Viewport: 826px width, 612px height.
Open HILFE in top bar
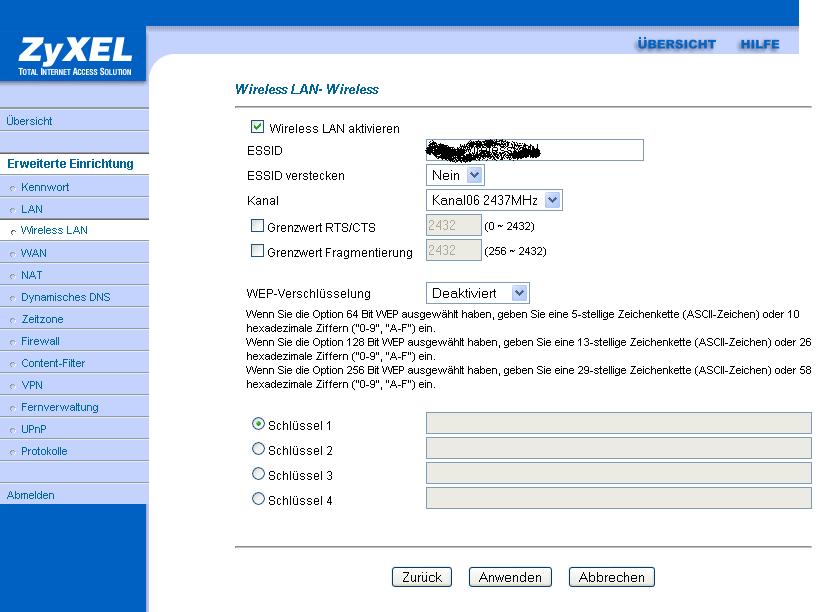tap(759, 44)
